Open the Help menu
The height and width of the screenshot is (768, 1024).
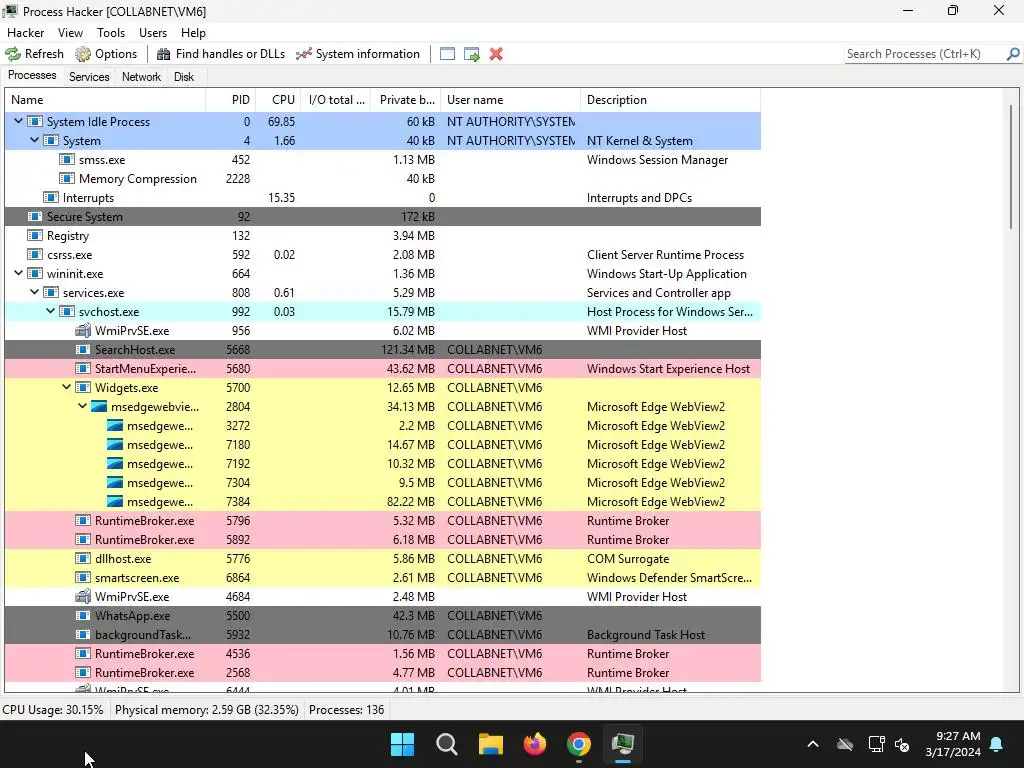[193, 33]
